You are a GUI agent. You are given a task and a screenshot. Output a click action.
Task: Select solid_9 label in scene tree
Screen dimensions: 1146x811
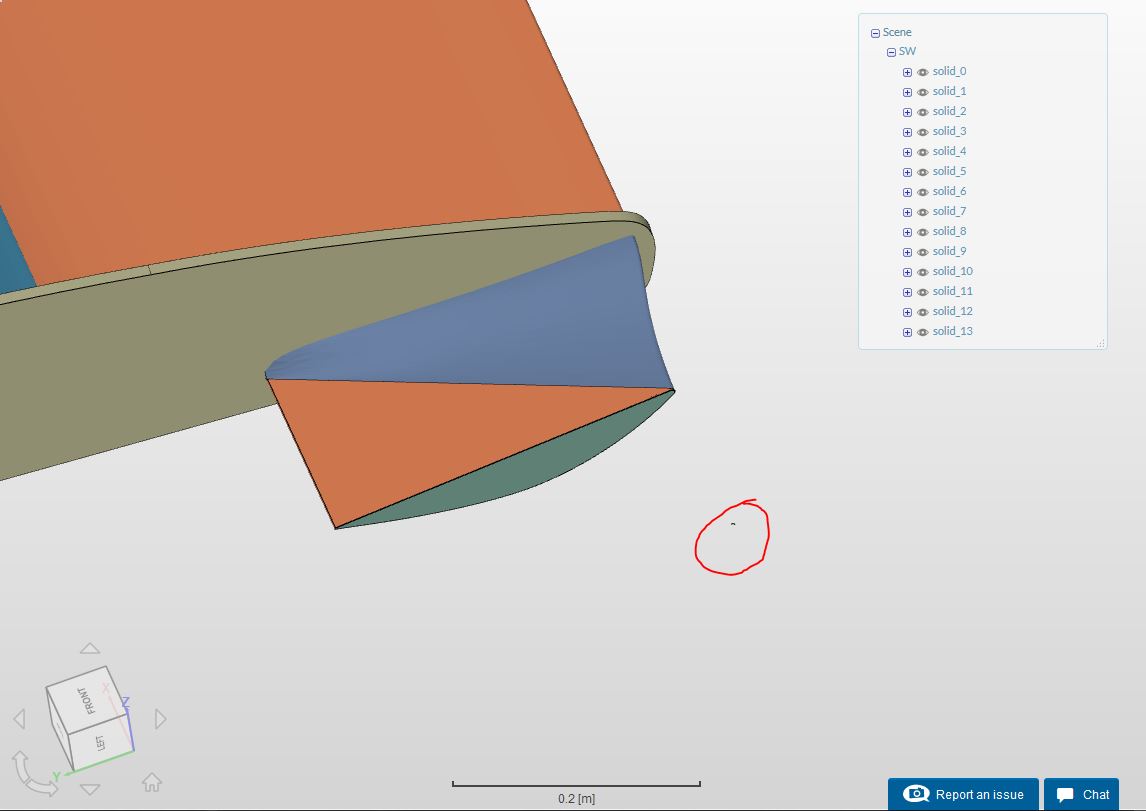(x=949, y=251)
